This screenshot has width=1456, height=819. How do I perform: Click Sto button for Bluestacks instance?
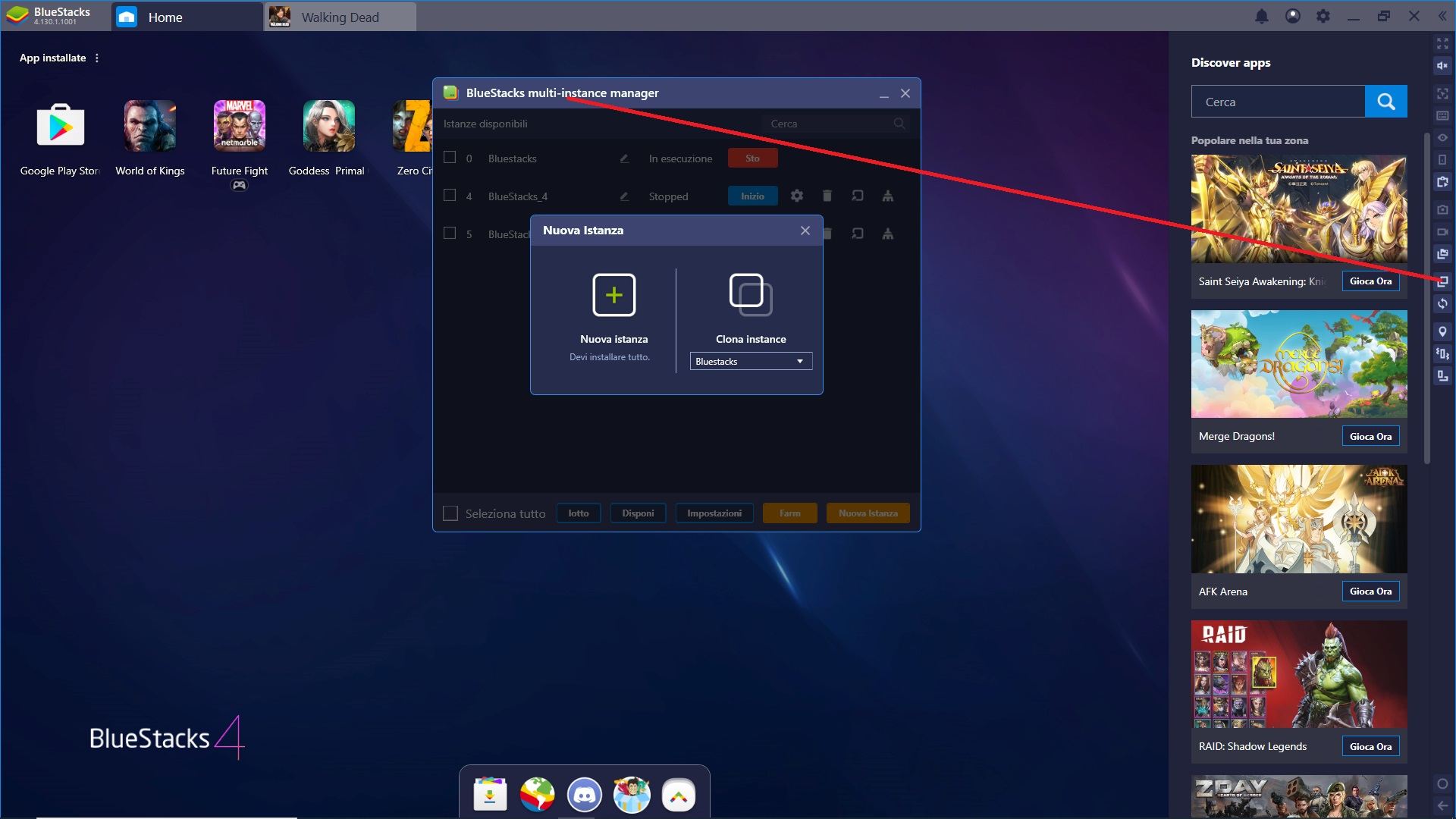click(x=752, y=158)
